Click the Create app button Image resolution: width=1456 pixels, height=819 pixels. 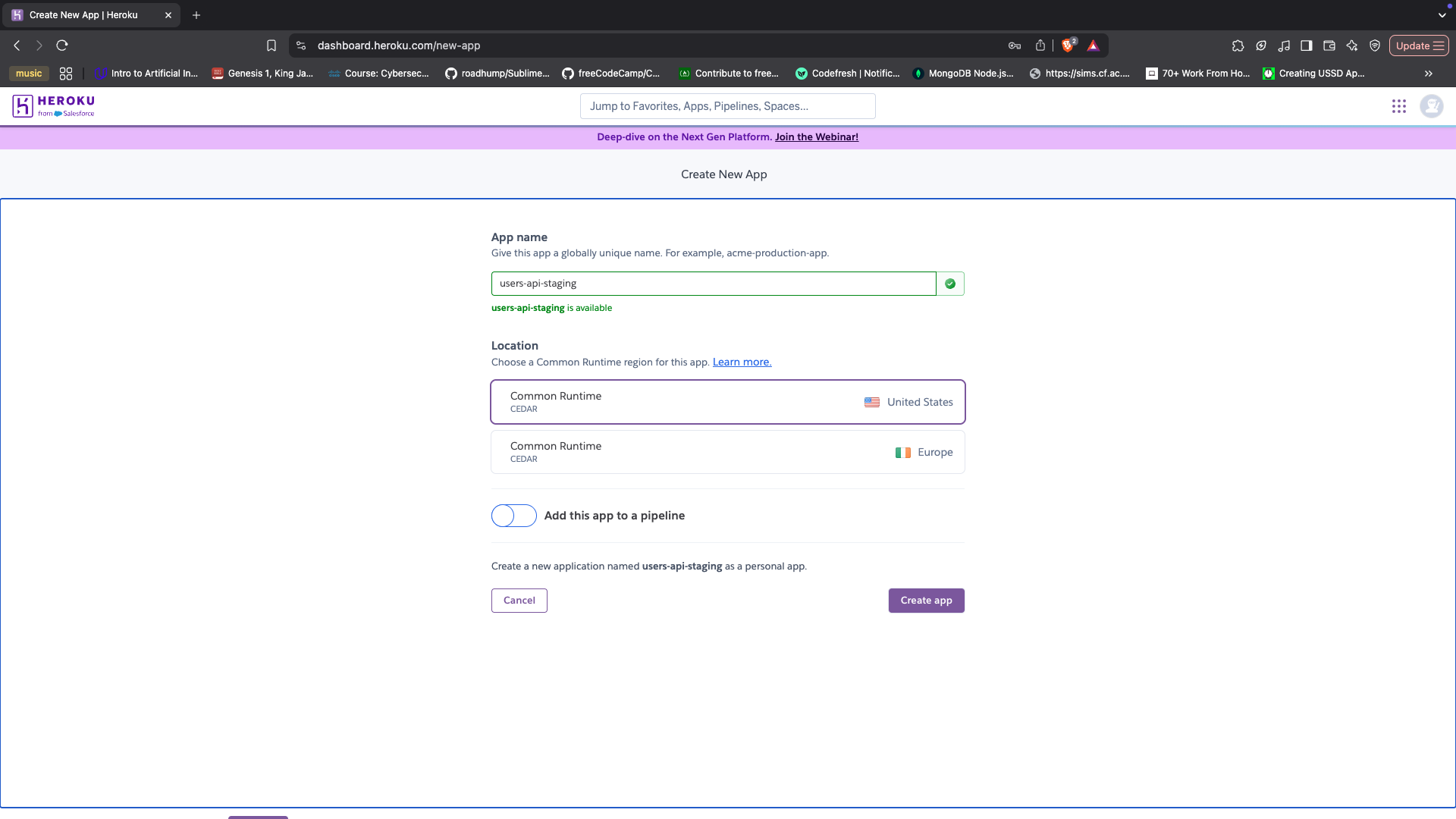point(926,600)
